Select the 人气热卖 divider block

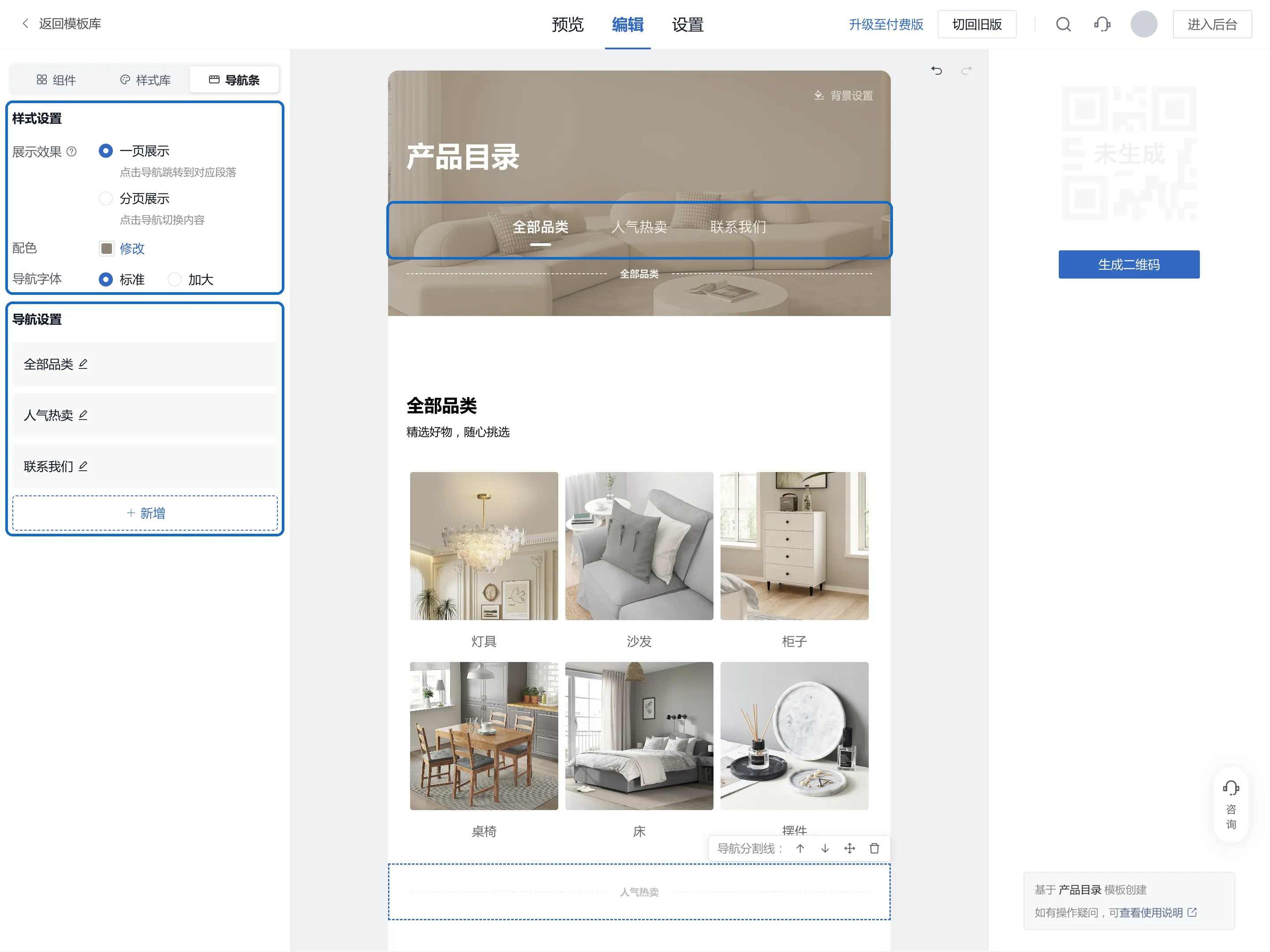[639, 892]
